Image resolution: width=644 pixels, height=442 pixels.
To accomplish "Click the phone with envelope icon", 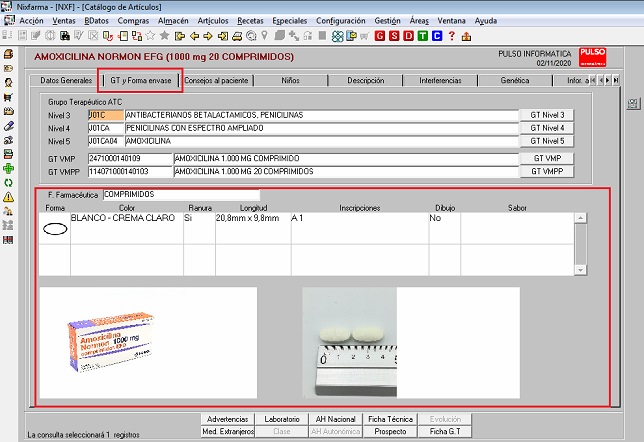I will coord(351,36).
